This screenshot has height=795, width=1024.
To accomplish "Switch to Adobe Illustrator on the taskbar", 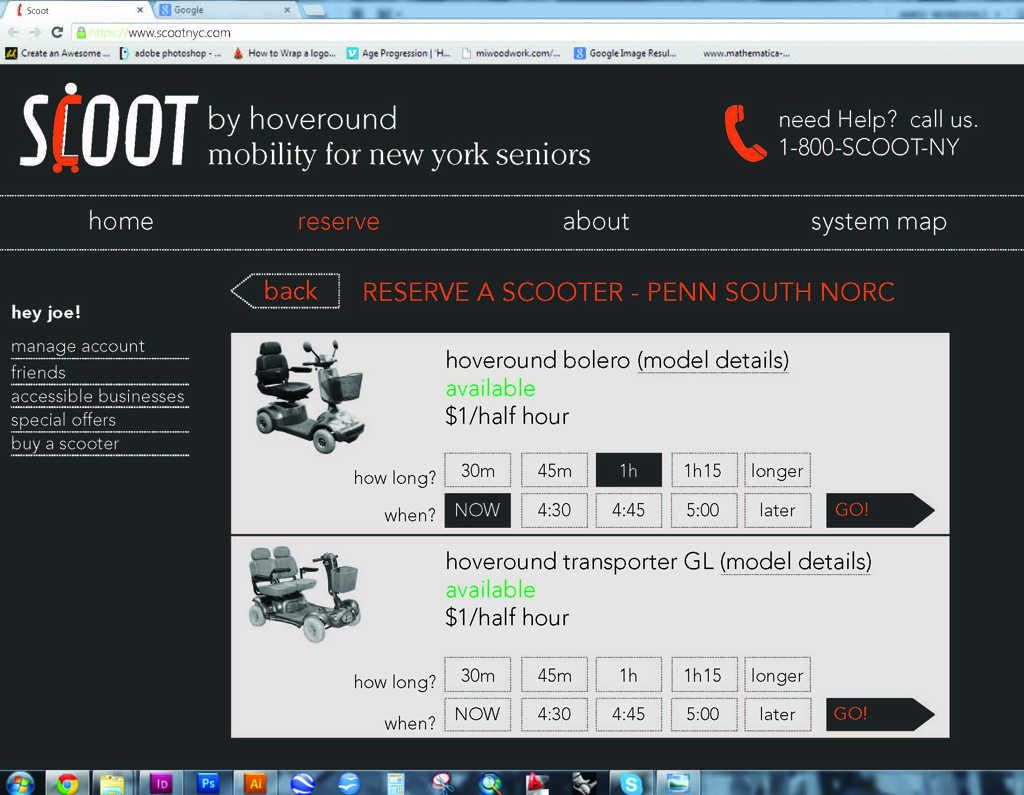I will pos(255,783).
